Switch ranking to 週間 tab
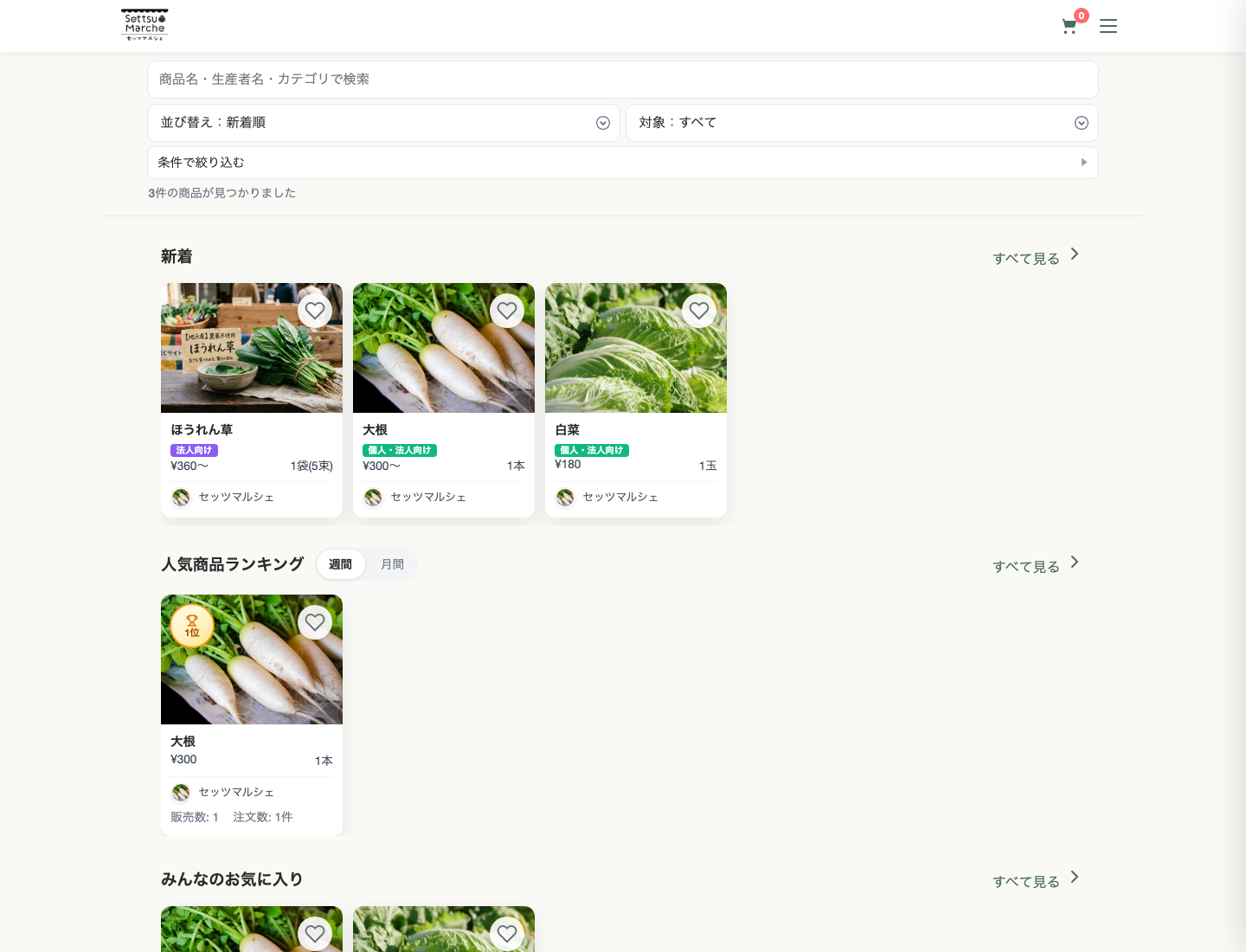Image resolution: width=1246 pixels, height=952 pixels. [x=340, y=564]
